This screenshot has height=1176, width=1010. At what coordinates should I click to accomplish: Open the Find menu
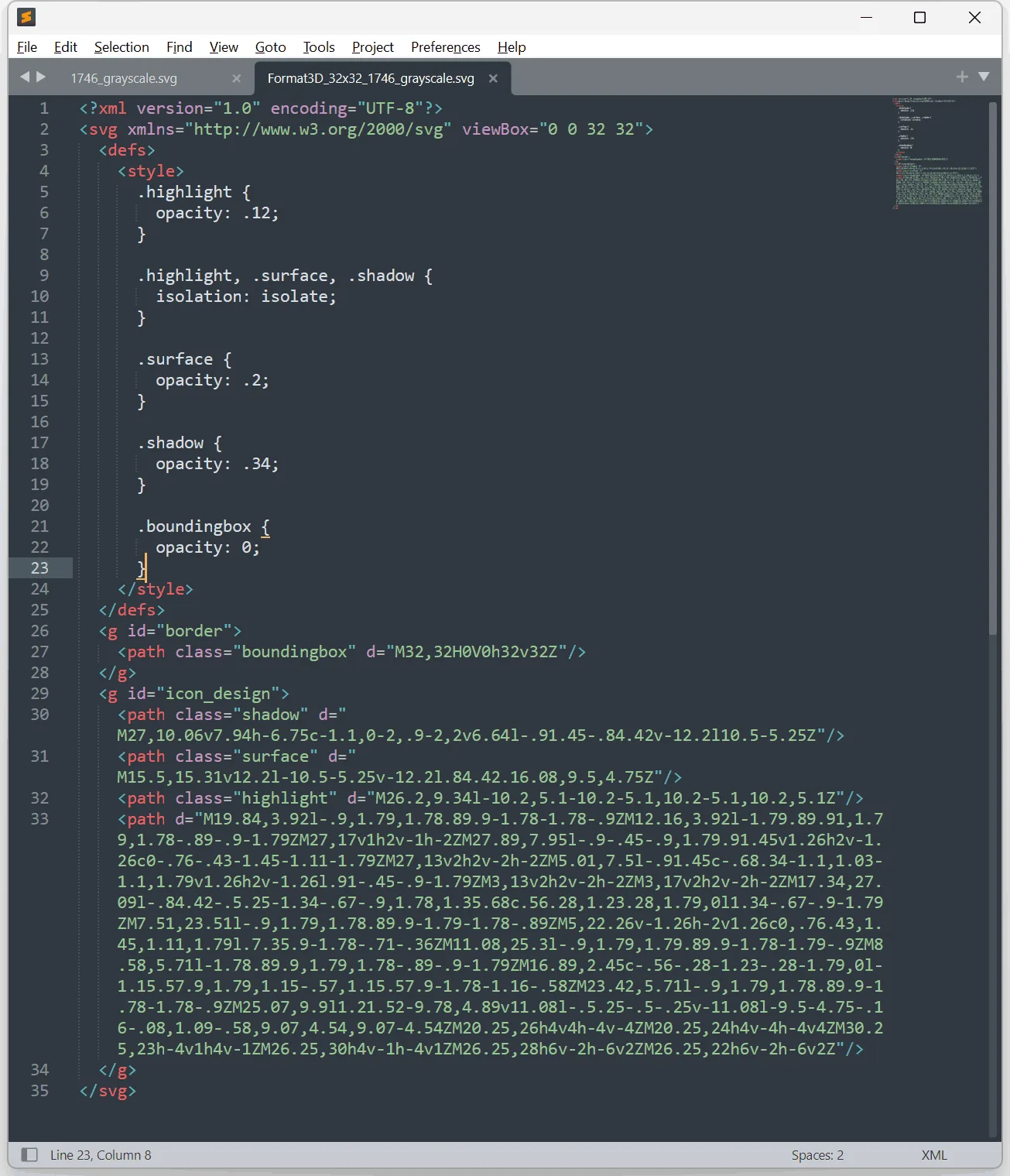pyautogui.click(x=179, y=47)
